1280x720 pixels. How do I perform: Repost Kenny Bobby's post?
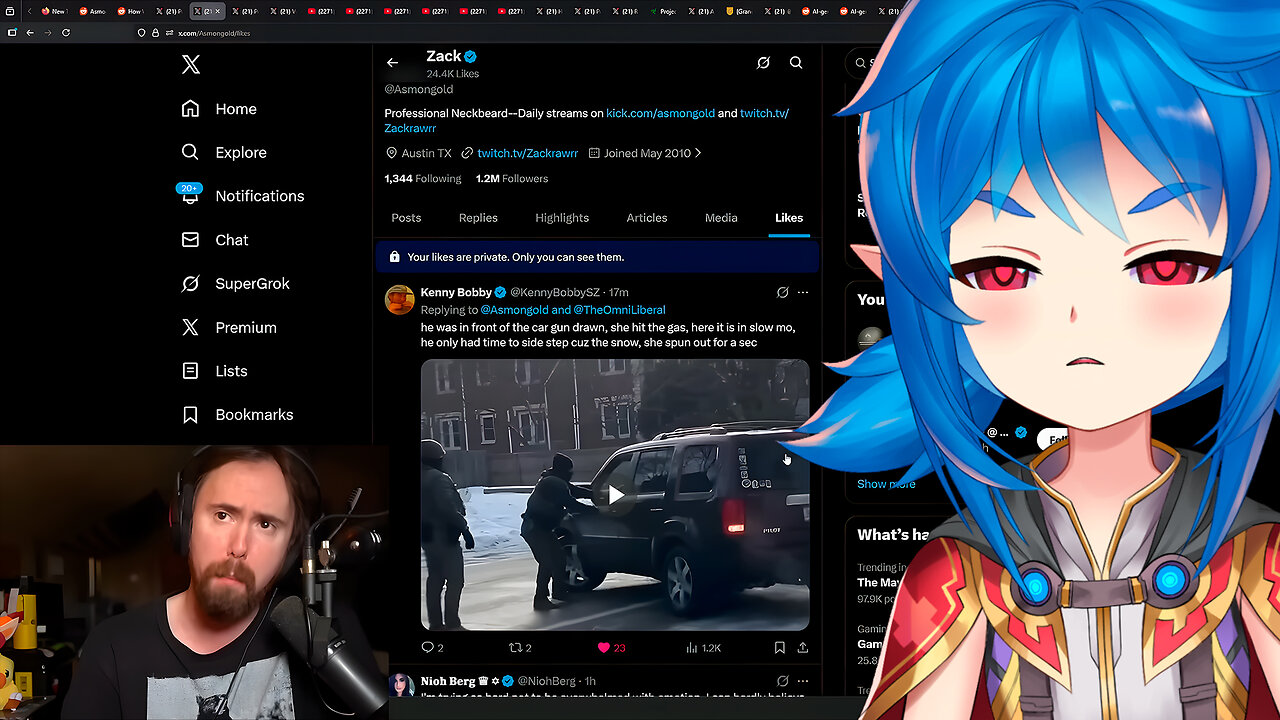[x=520, y=648]
